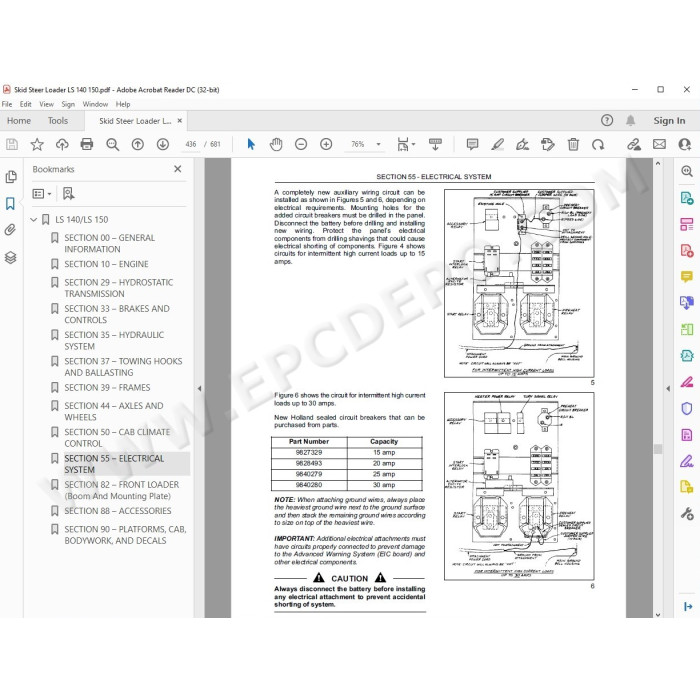
Task: Expand the tools pane bottom arrow
Action: [x=688, y=606]
